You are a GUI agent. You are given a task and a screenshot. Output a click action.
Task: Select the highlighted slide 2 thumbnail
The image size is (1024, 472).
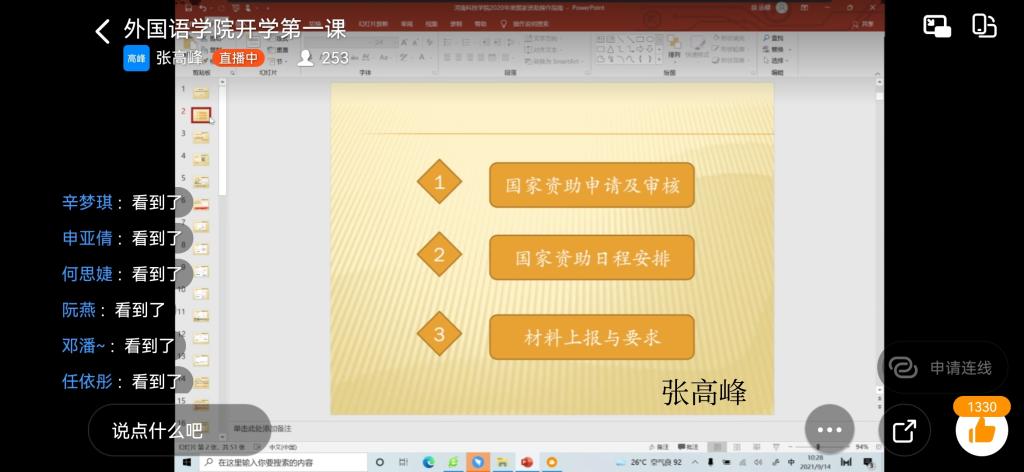201,115
